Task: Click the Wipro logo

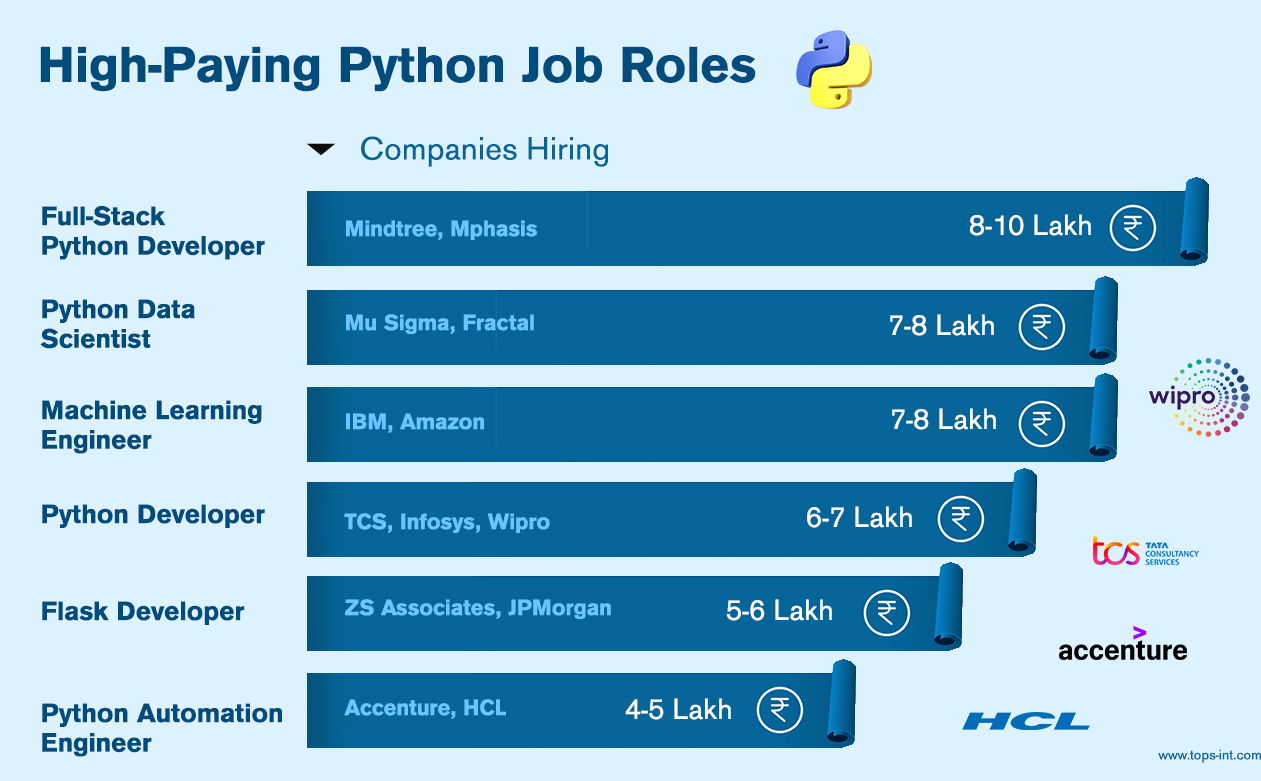Action: click(1199, 397)
